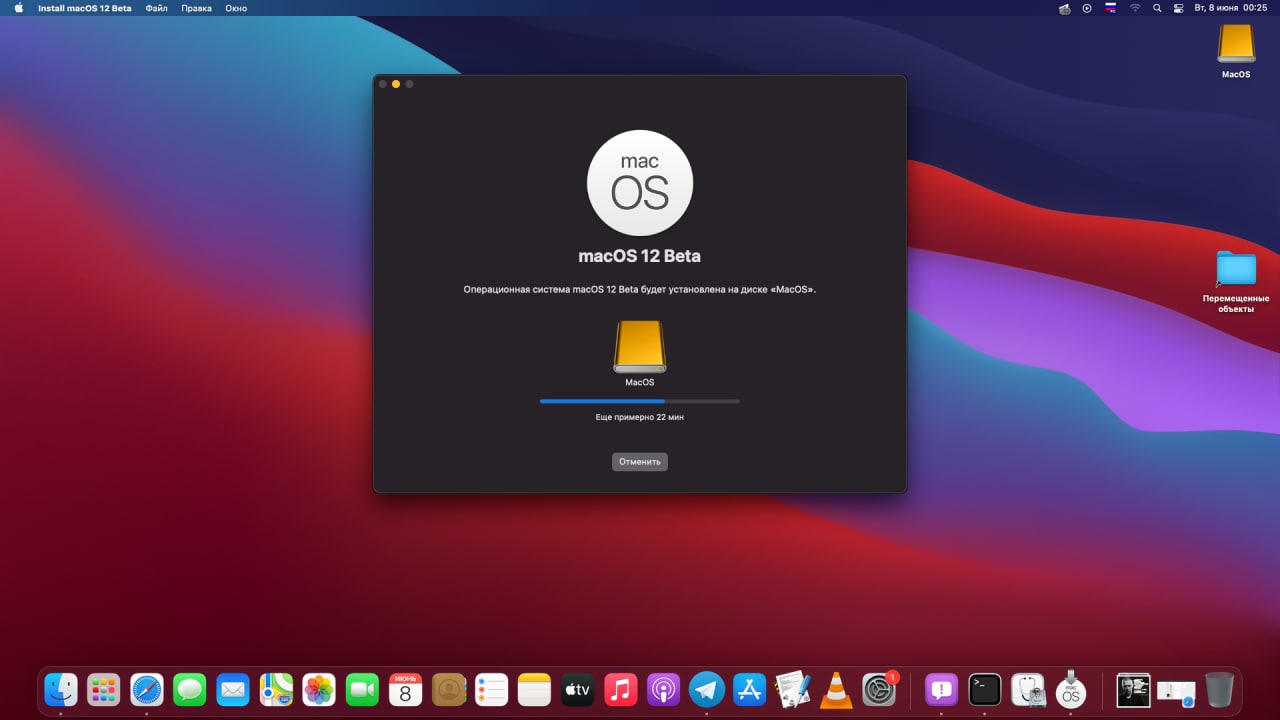Image resolution: width=1280 pixels, height=720 pixels.
Task: Launch FaceTime from the dock
Action: 362,689
